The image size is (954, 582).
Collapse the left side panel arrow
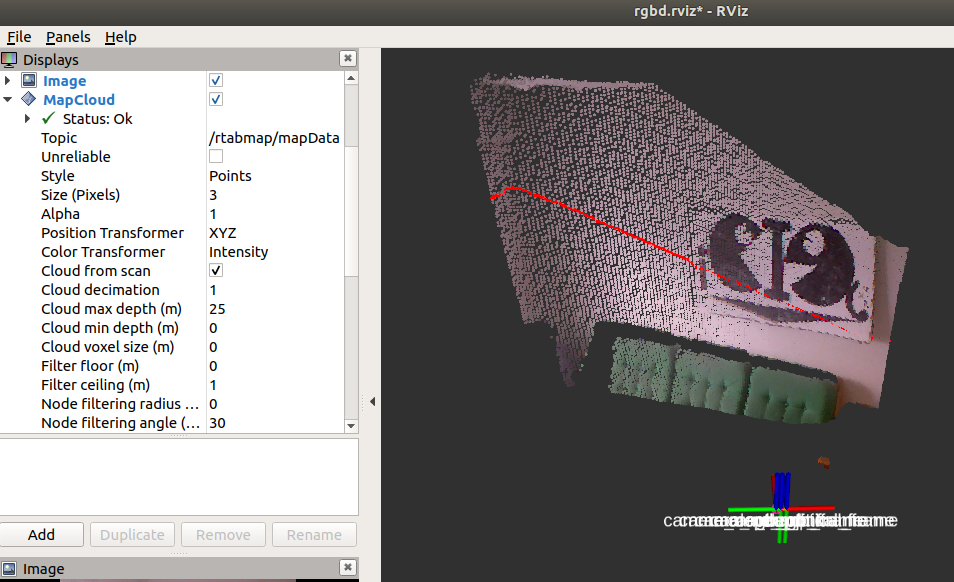point(372,402)
